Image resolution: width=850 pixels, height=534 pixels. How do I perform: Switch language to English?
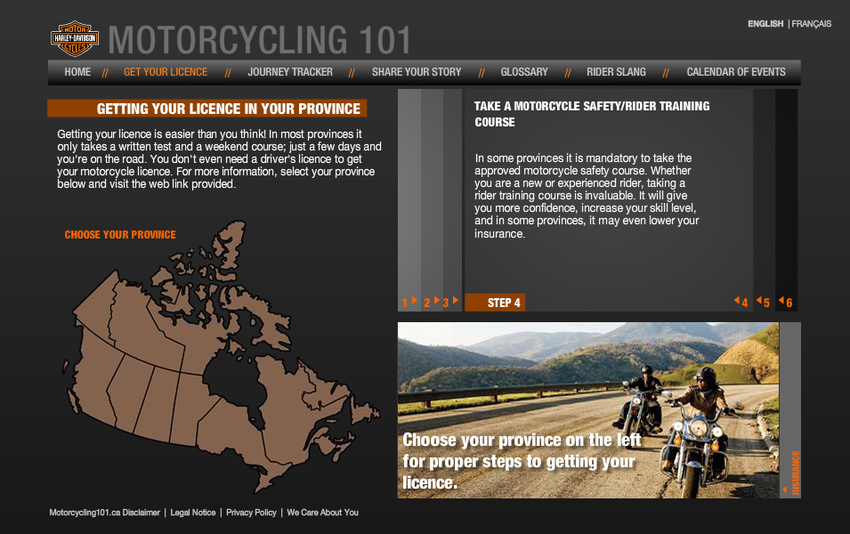coord(765,24)
